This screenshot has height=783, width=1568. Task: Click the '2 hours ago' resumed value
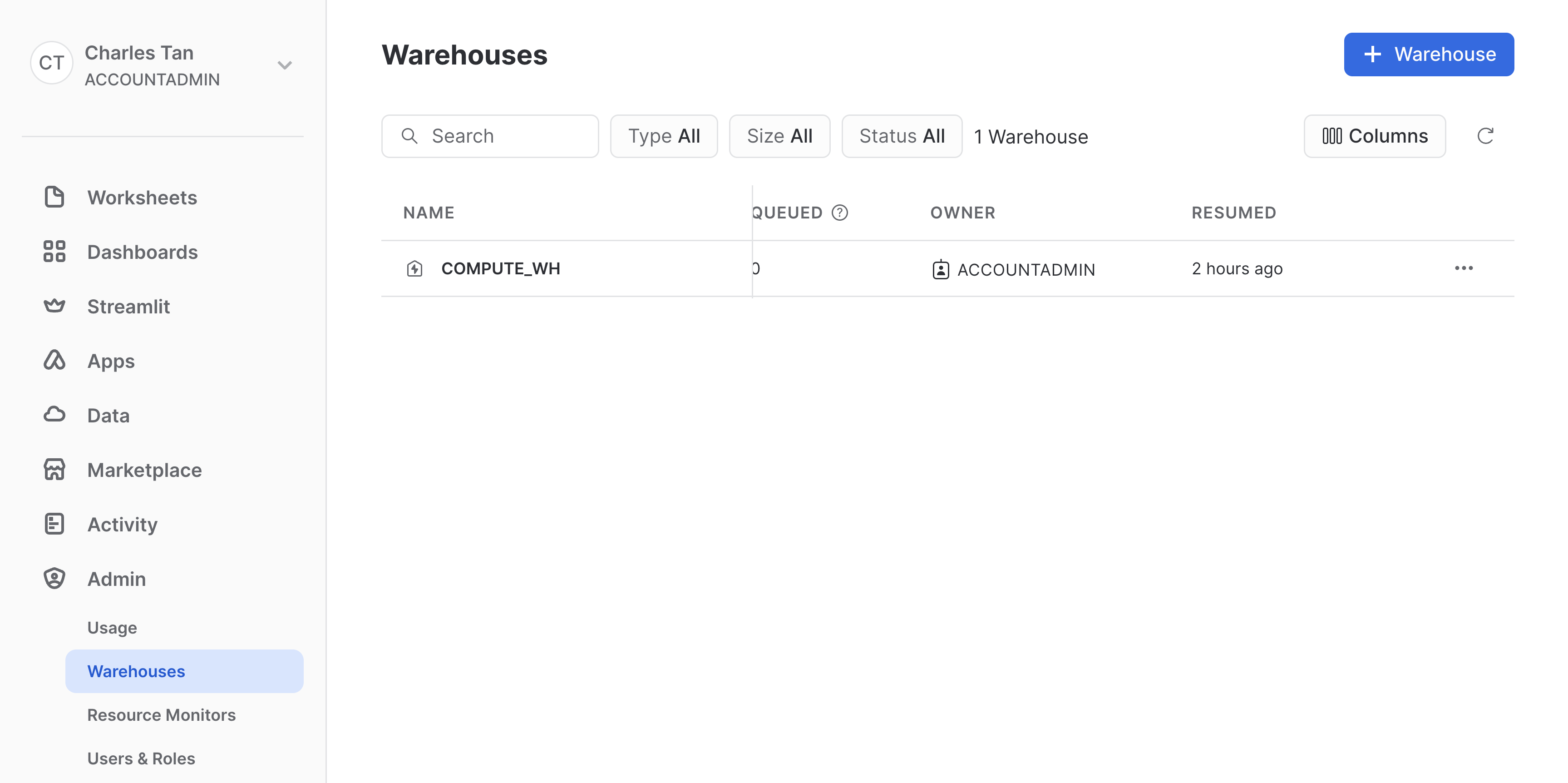1237,268
